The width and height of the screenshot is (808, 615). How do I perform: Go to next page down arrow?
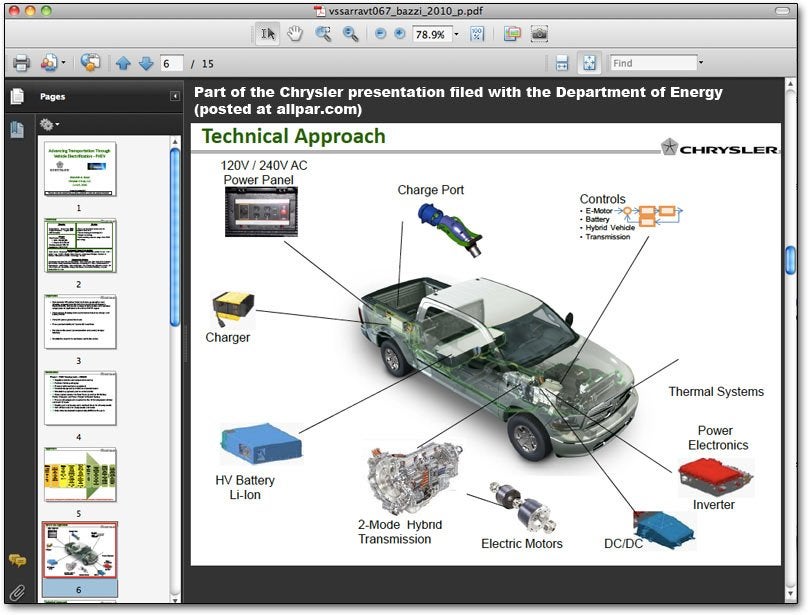click(x=146, y=63)
